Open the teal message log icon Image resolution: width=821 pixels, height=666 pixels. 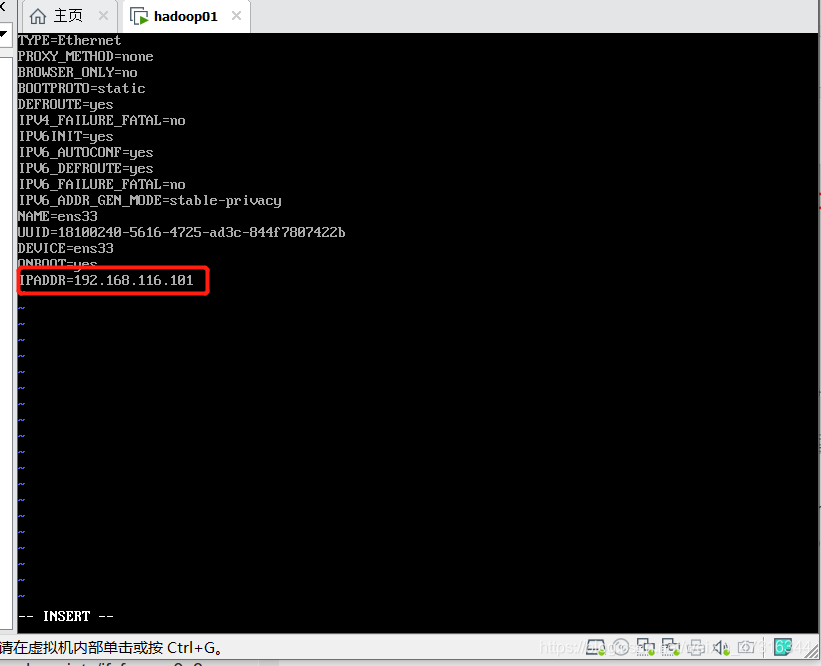click(783, 647)
